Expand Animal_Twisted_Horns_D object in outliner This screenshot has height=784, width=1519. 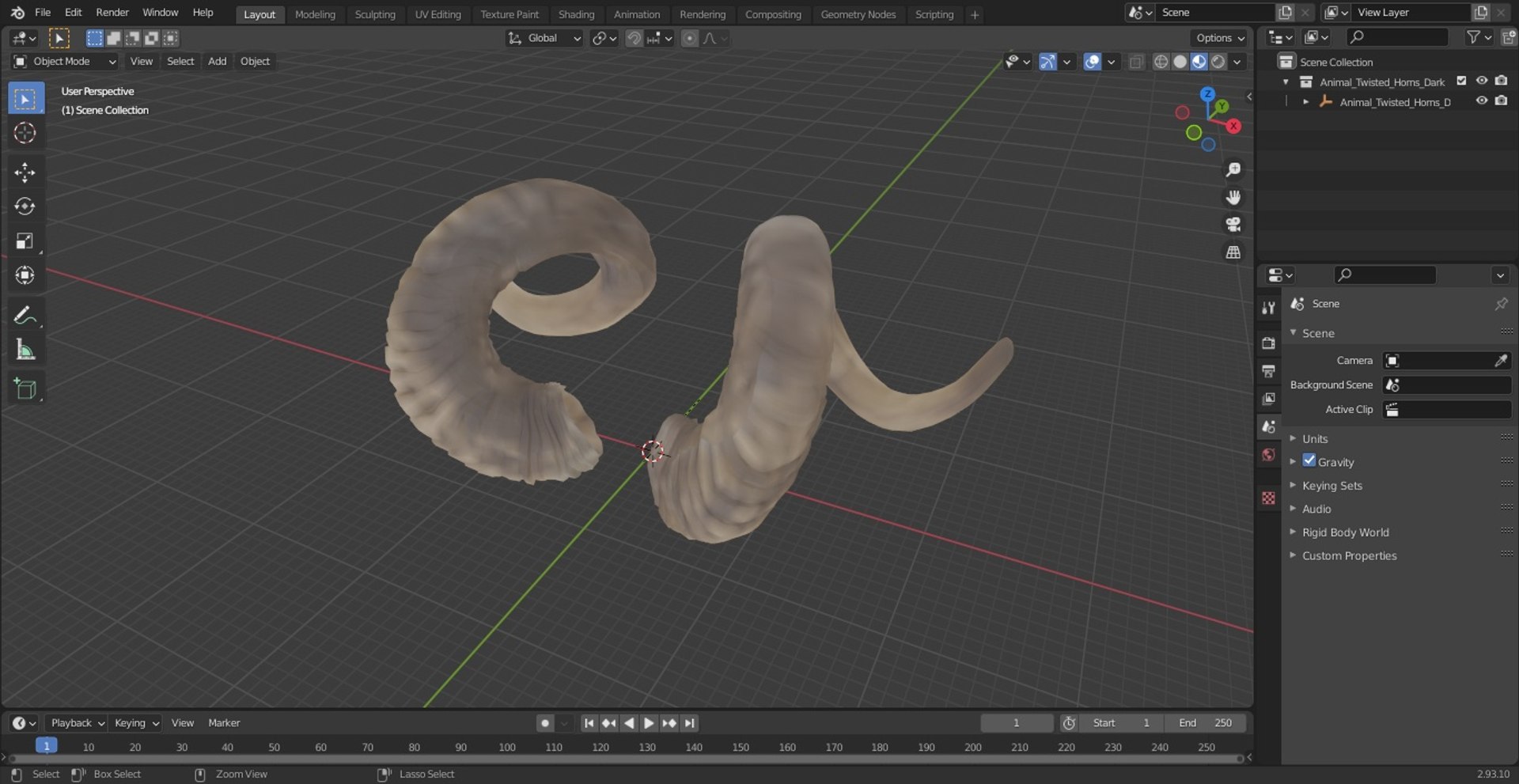[1305, 102]
